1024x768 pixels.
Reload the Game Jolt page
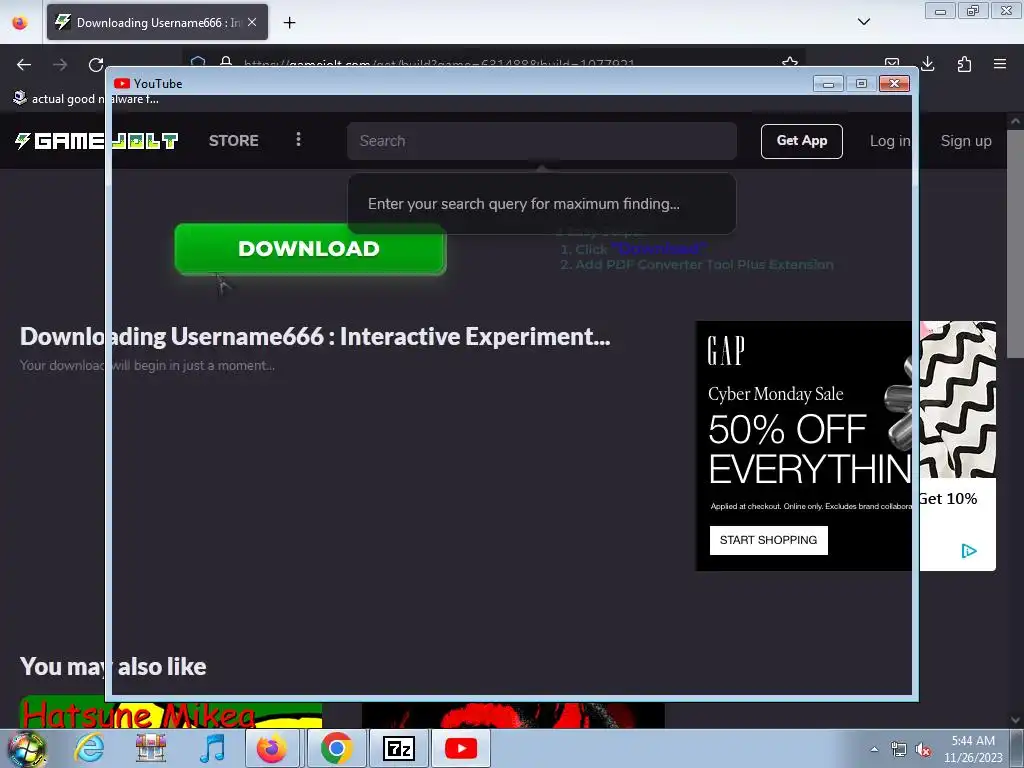(x=96, y=65)
